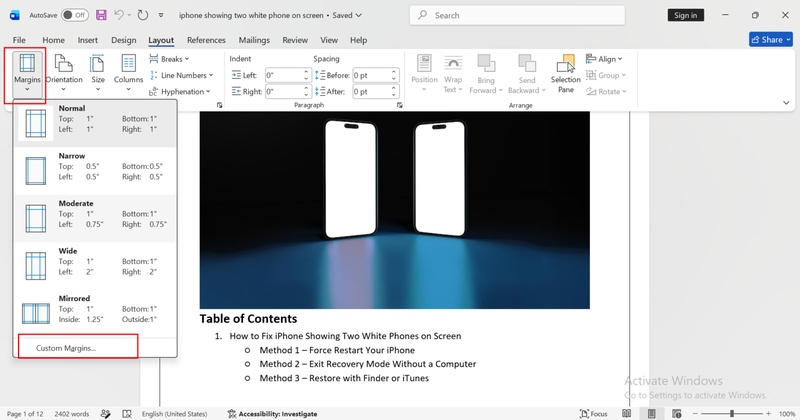This screenshot has width=800, height=420.
Task: Click the Spacing After stepper arrows
Action: 394,91
